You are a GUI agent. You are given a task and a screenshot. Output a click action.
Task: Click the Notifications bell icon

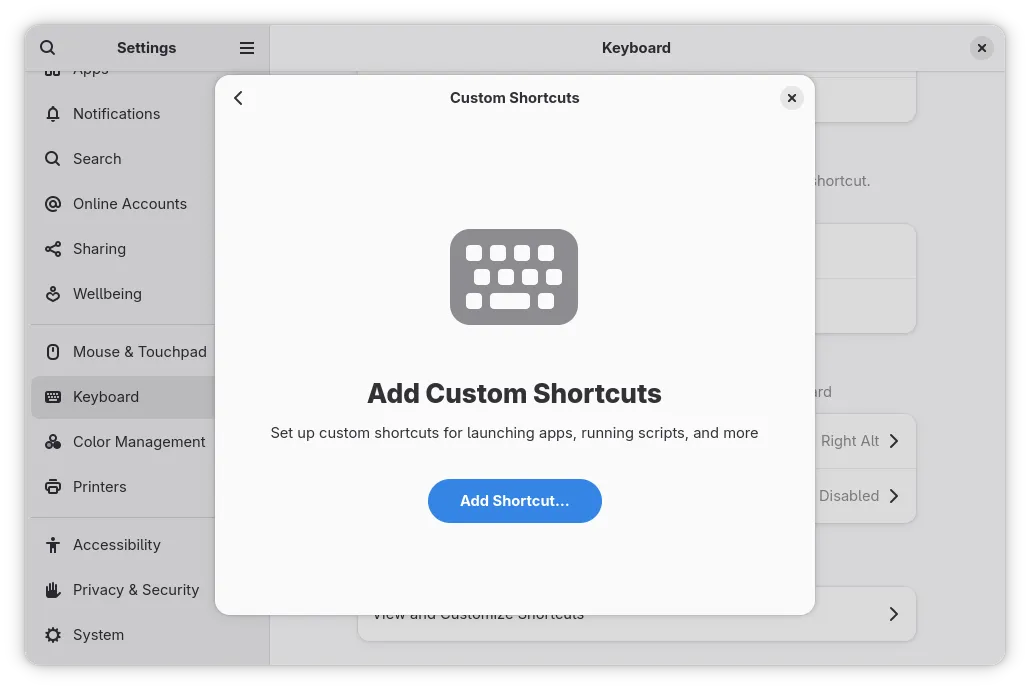pyautogui.click(x=53, y=114)
